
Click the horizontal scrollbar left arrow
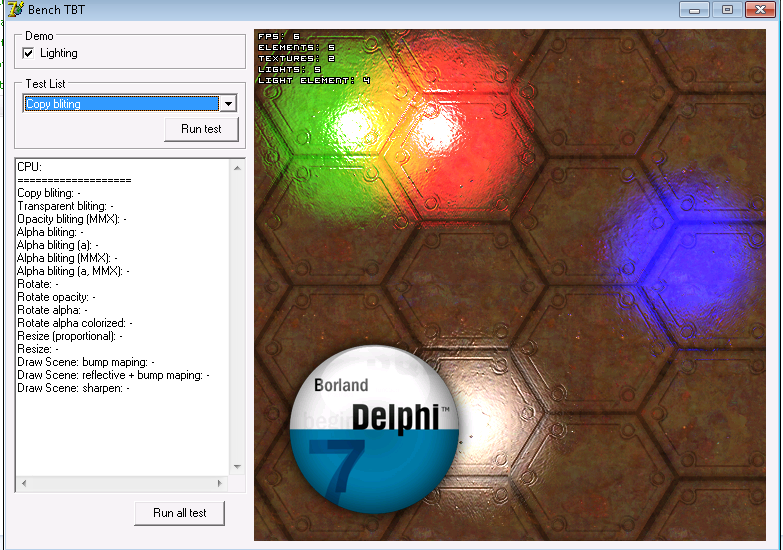tap(24, 483)
